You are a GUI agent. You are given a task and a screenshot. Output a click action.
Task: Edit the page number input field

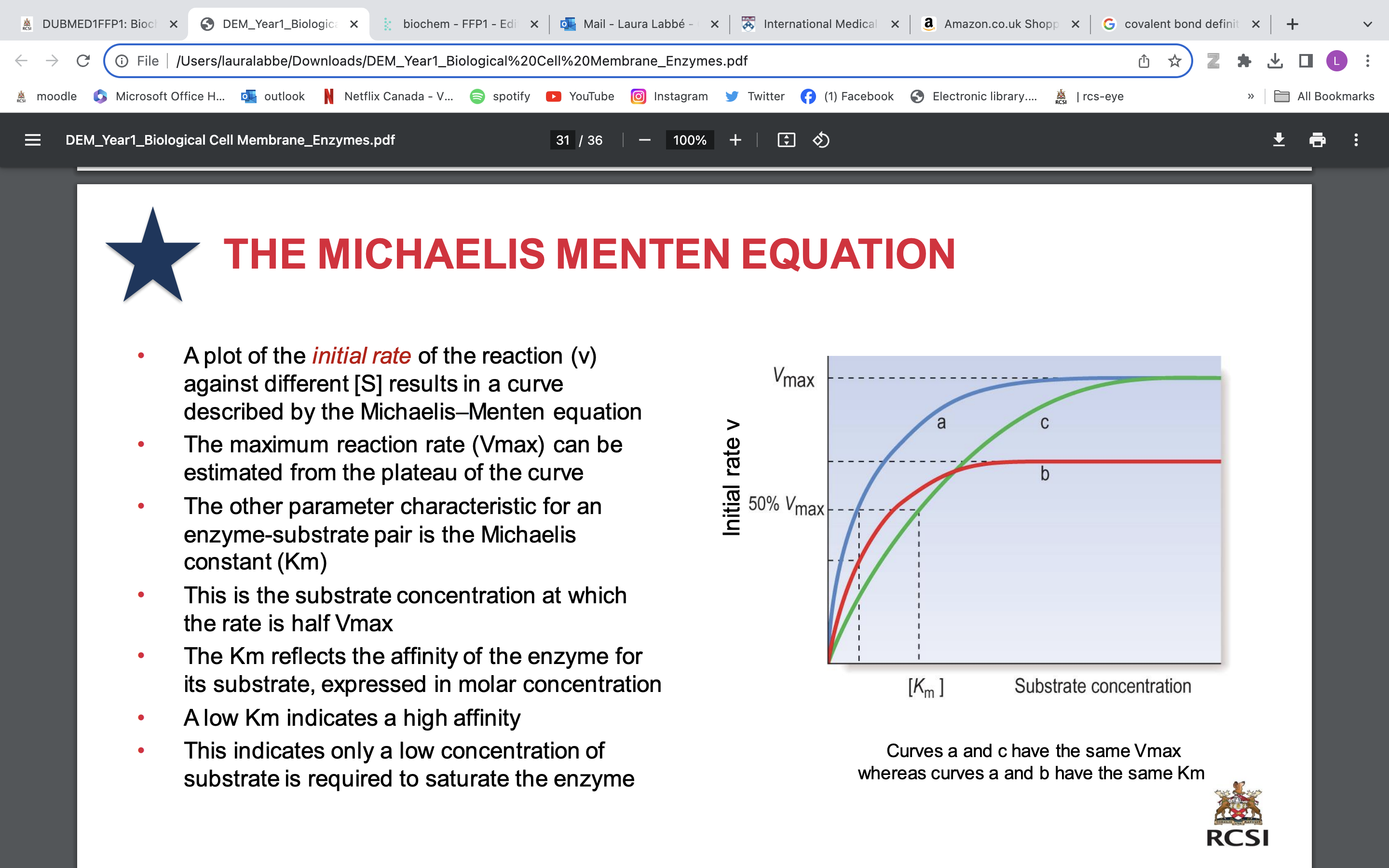point(563,140)
